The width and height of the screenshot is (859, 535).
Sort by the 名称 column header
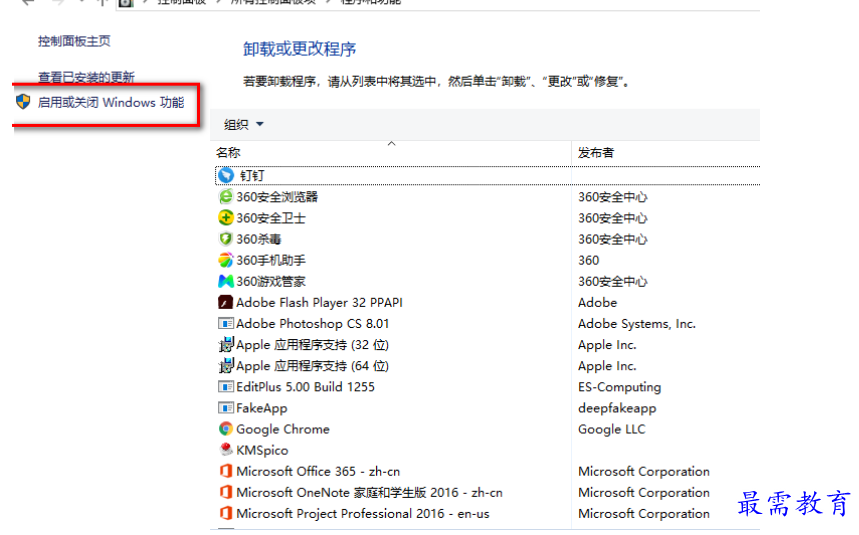click(228, 153)
